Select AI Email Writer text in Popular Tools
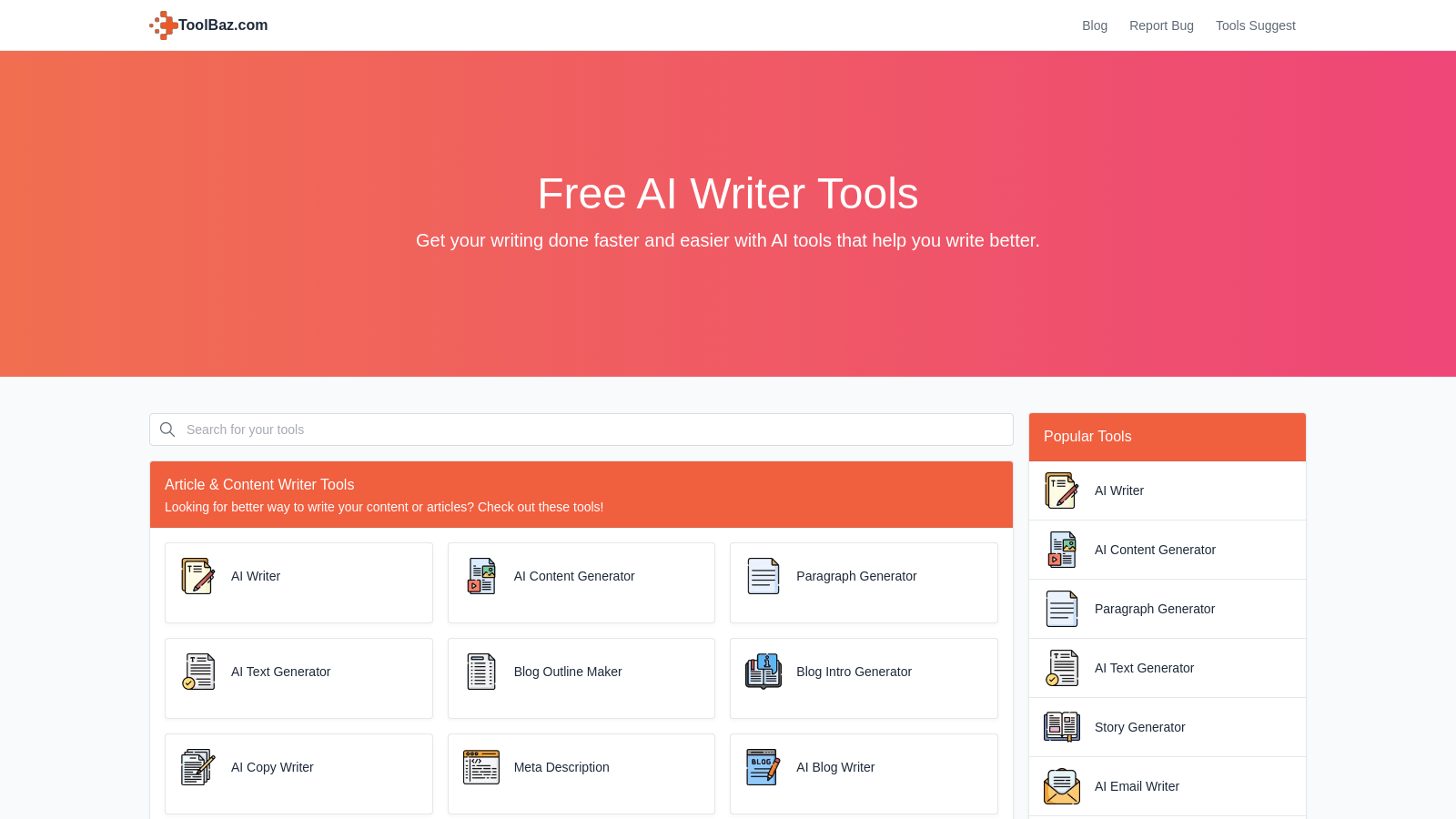 click(x=1137, y=786)
